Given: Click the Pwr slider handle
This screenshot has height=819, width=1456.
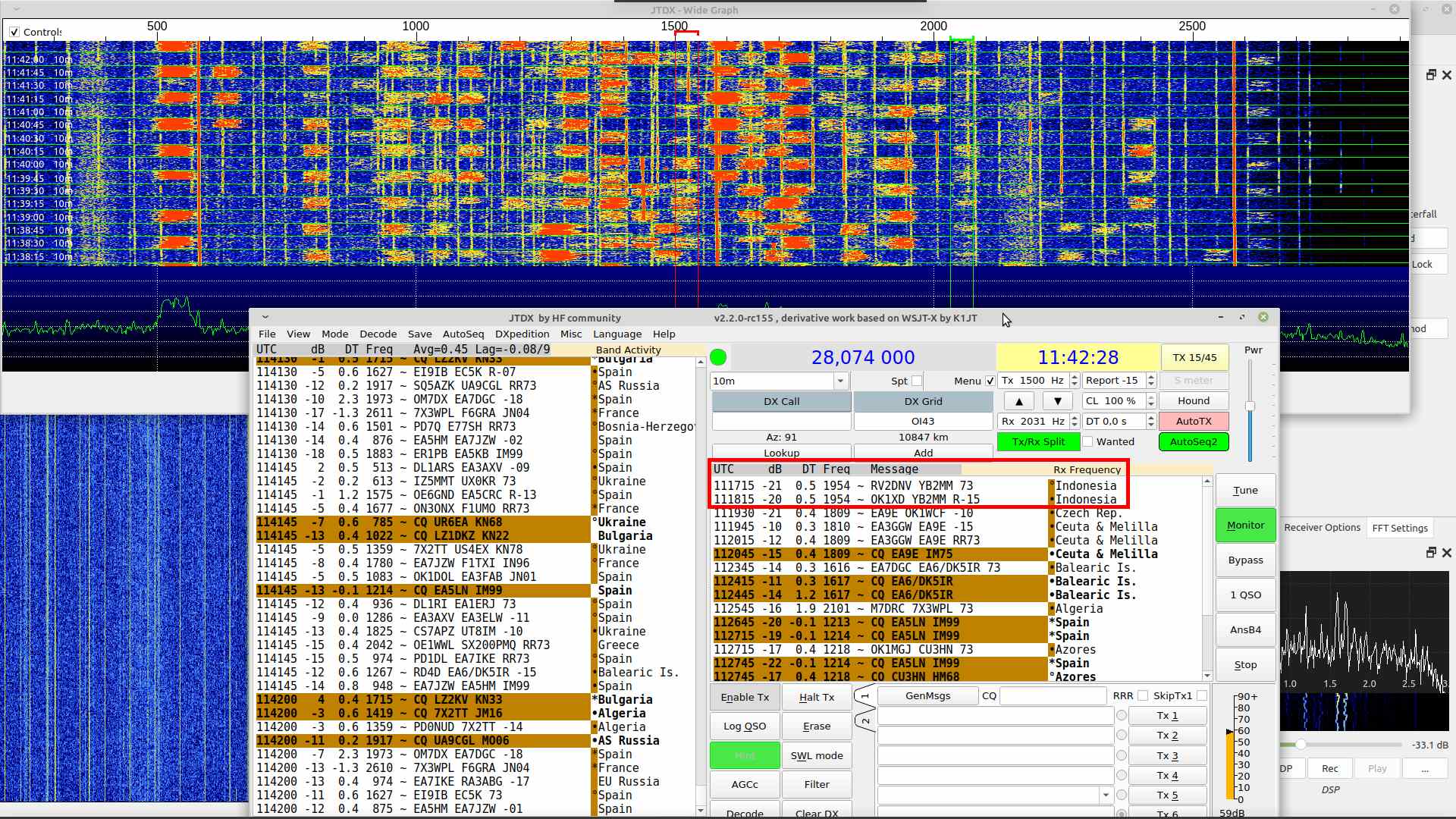Looking at the screenshot, I should tap(1250, 406).
